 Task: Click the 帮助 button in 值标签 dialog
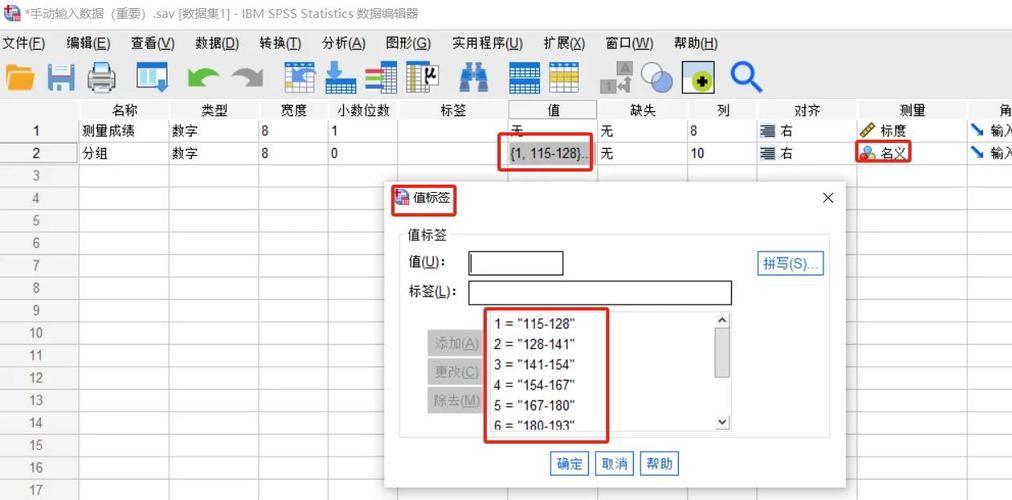[660, 463]
